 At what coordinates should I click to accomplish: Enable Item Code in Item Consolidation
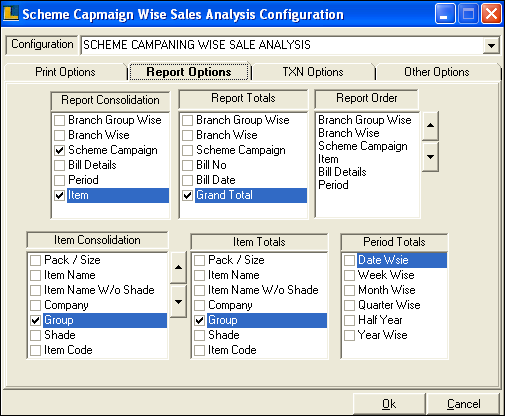click(x=35, y=350)
